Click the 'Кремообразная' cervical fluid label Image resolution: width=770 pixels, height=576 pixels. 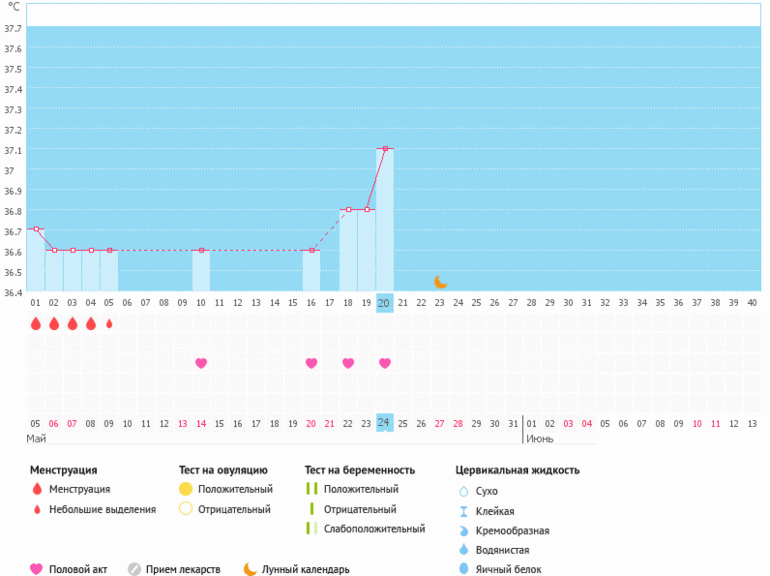(512, 530)
